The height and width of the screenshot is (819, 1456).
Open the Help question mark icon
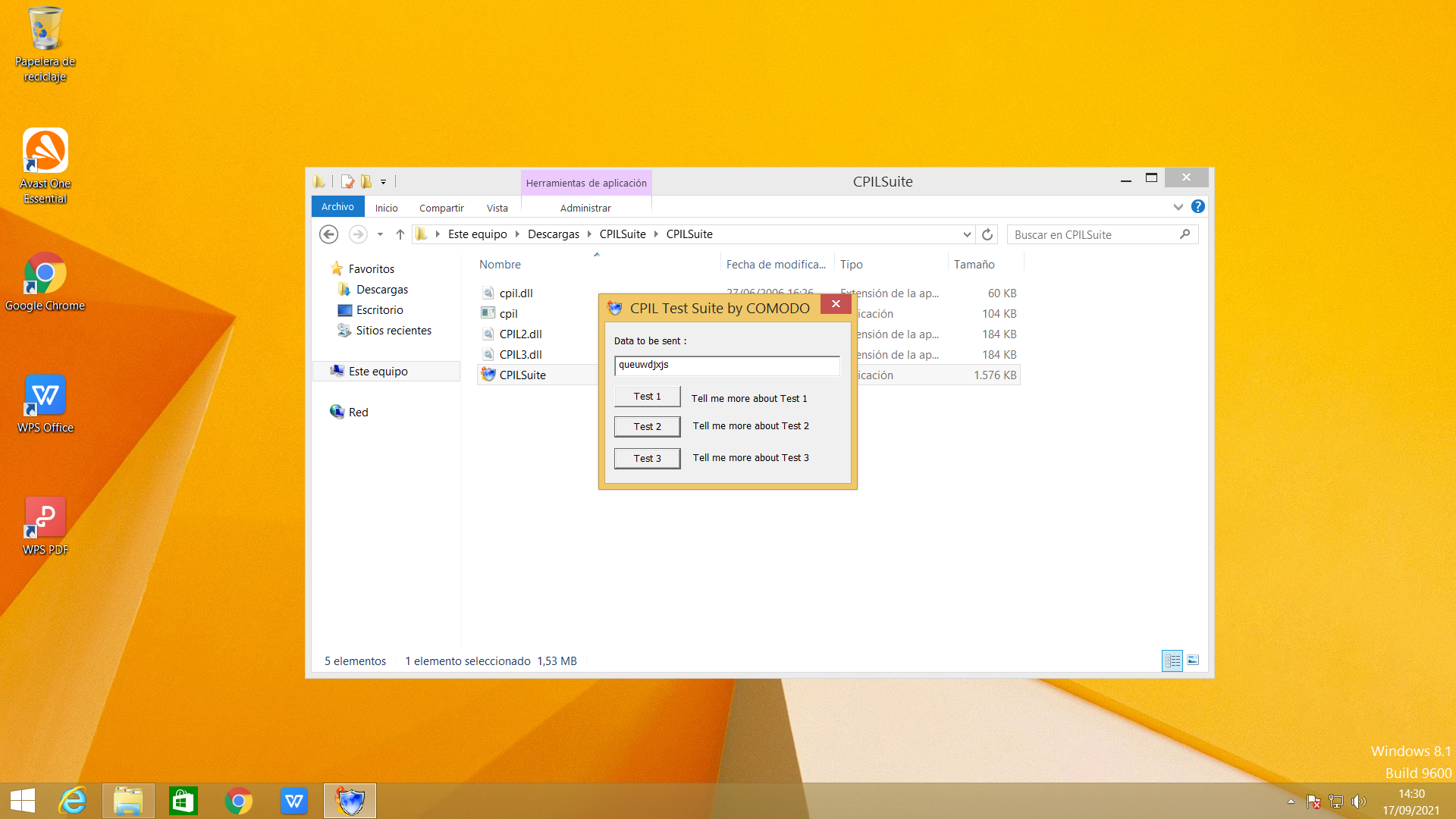(1197, 206)
